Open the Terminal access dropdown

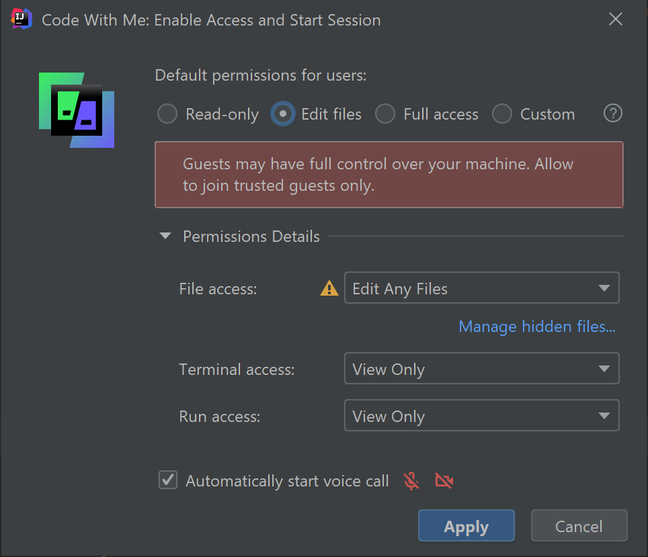point(481,369)
